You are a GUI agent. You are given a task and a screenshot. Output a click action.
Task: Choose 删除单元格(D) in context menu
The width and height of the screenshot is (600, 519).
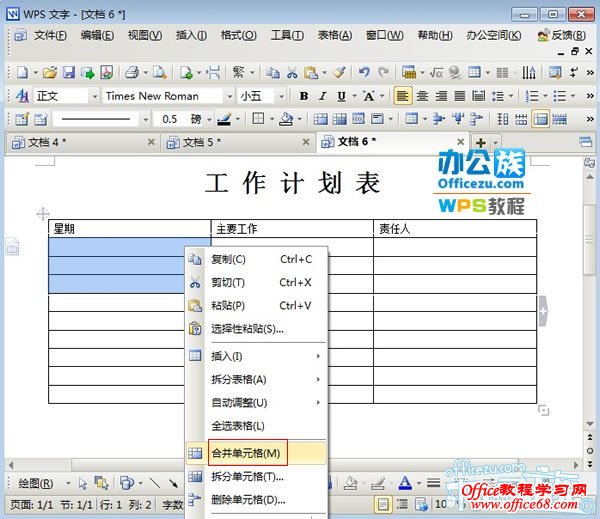click(256, 500)
